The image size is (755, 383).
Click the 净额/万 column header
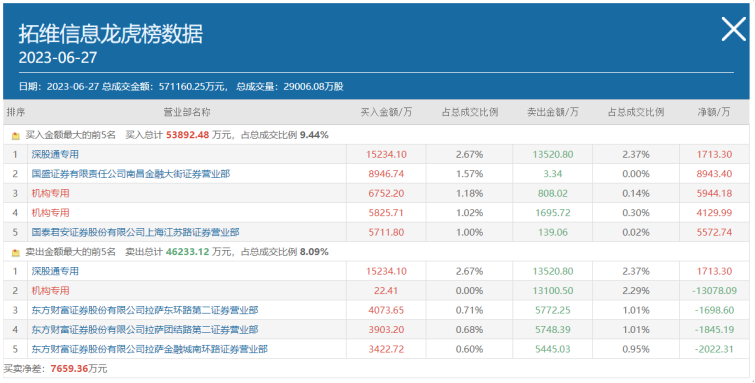(x=714, y=112)
